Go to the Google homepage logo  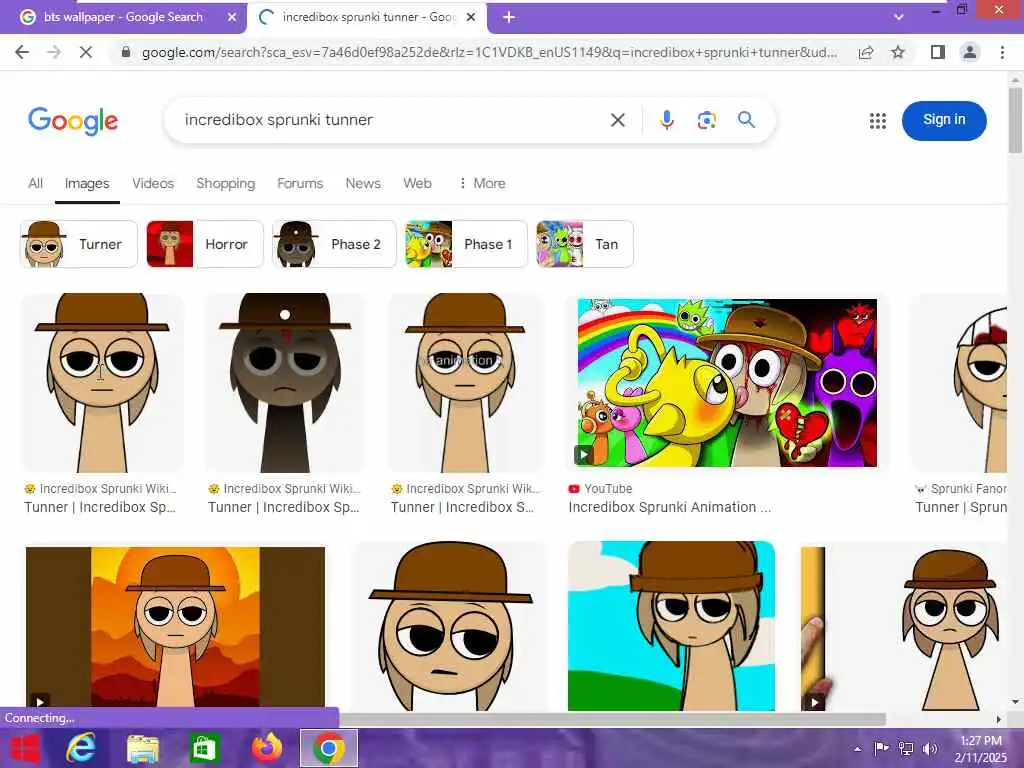tap(73, 120)
